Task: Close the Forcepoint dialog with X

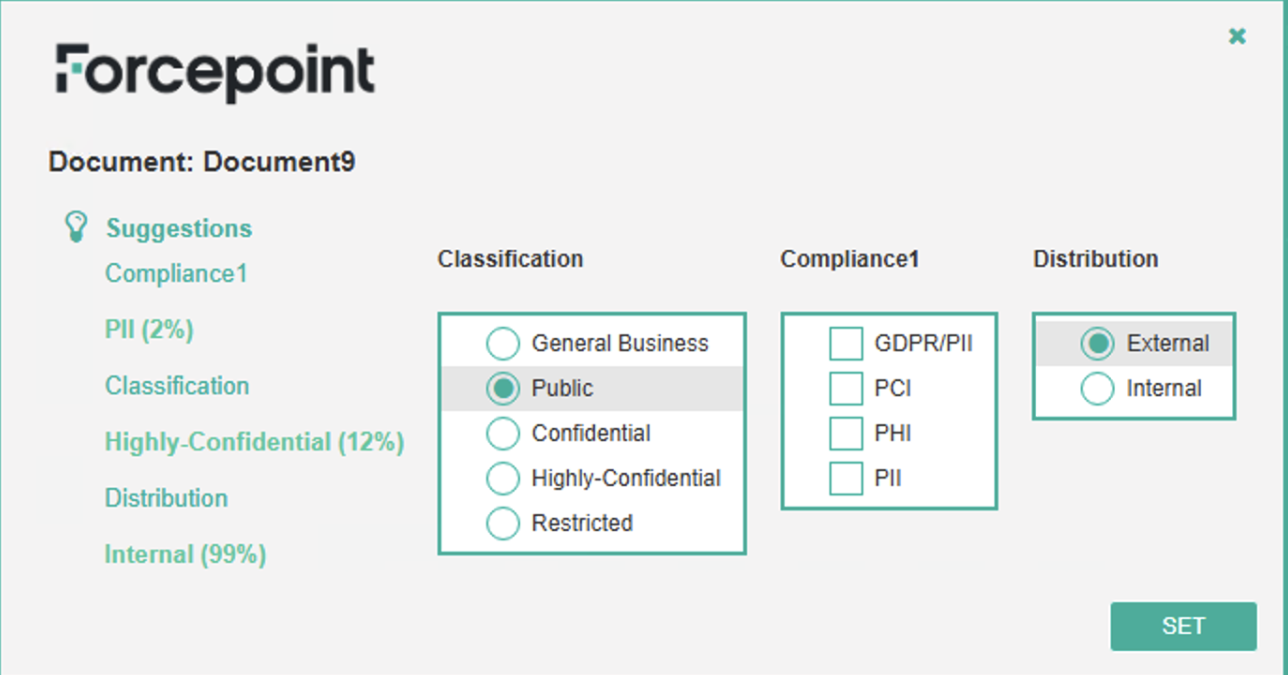Action: point(1237,37)
